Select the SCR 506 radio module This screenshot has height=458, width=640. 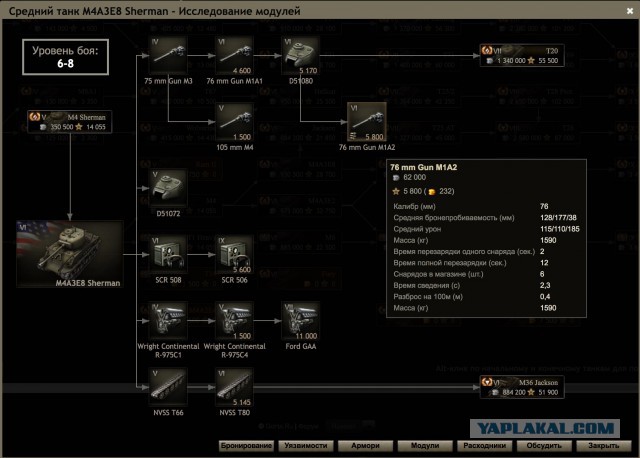pos(234,255)
